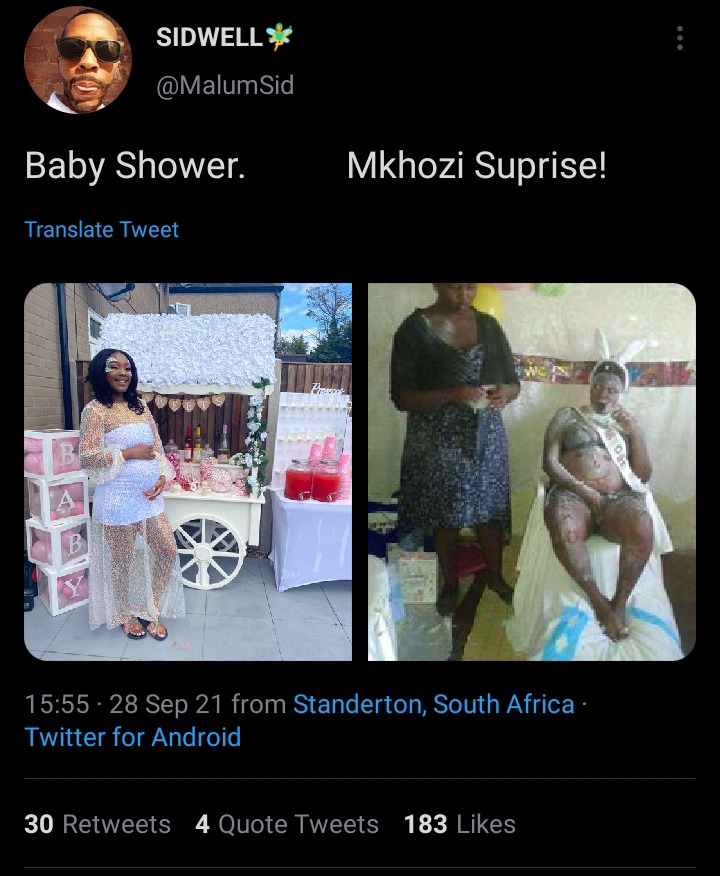Viewport: 720px width, 876px height.
Task: Click the retweet count number 30
Action: (x=39, y=825)
